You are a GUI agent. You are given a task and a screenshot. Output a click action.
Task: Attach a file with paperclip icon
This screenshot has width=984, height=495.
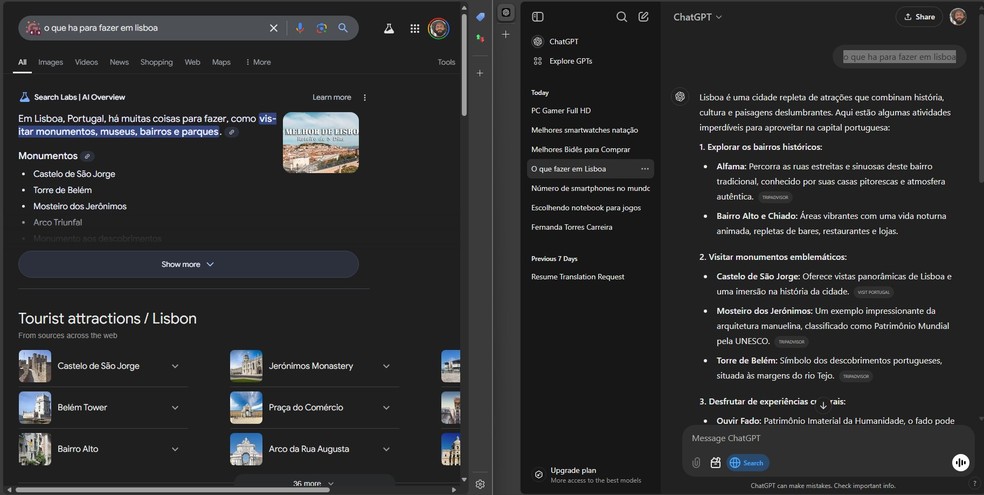pos(696,463)
